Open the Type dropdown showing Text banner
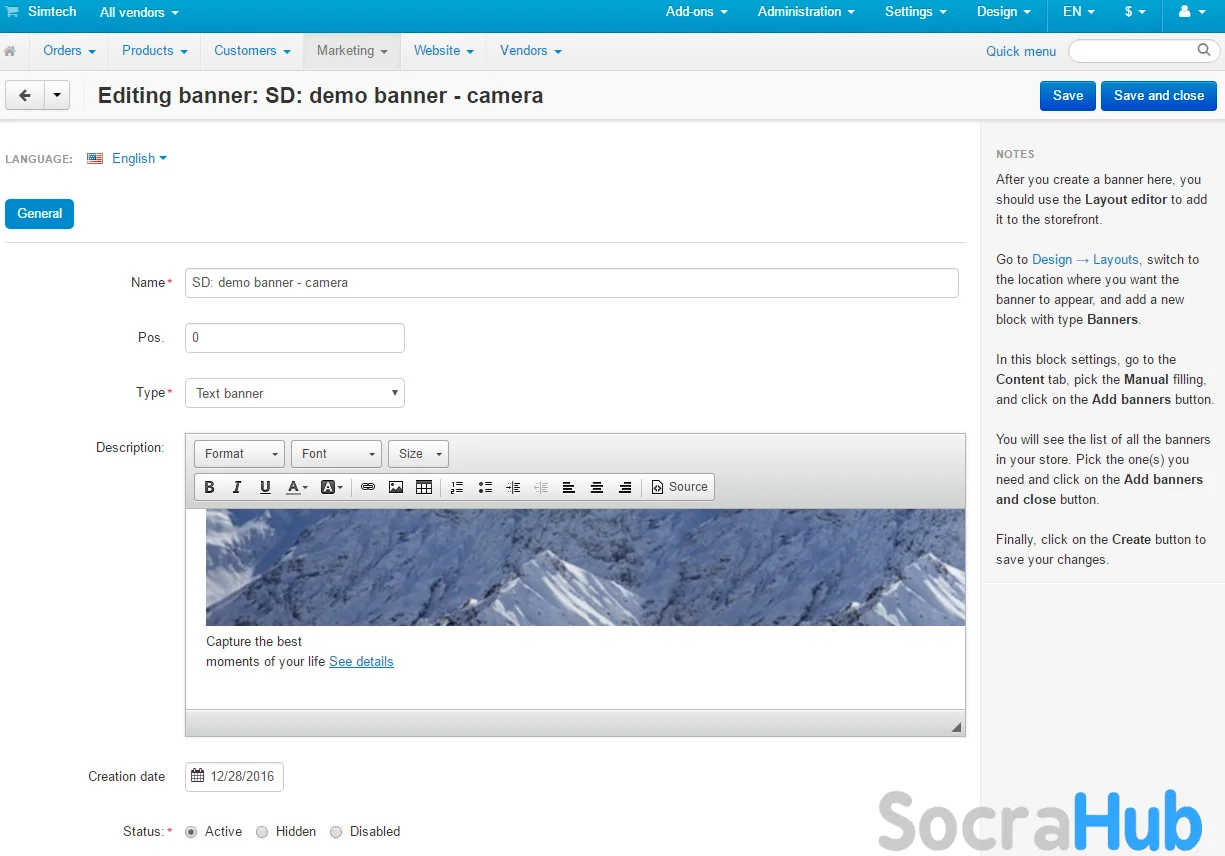Viewport: 1225px width, 856px height. pyautogui.click(x=295, y=393)
